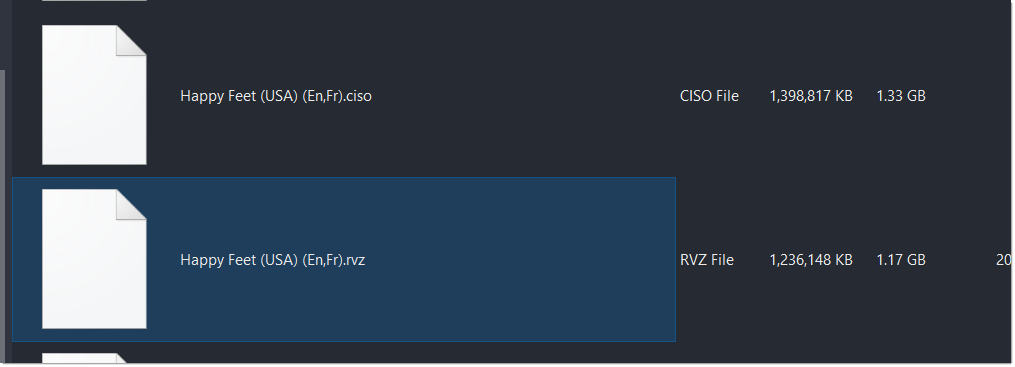1015x367 pixels.
Task: Click the folded corner of the .rvz icon
Action: [x=131, y=204]
